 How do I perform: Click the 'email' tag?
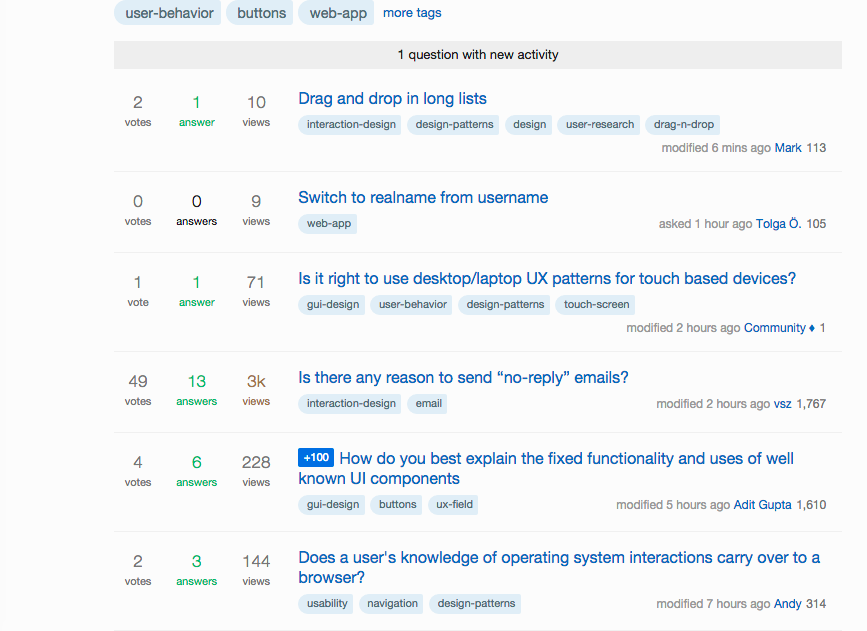point(428,404)
